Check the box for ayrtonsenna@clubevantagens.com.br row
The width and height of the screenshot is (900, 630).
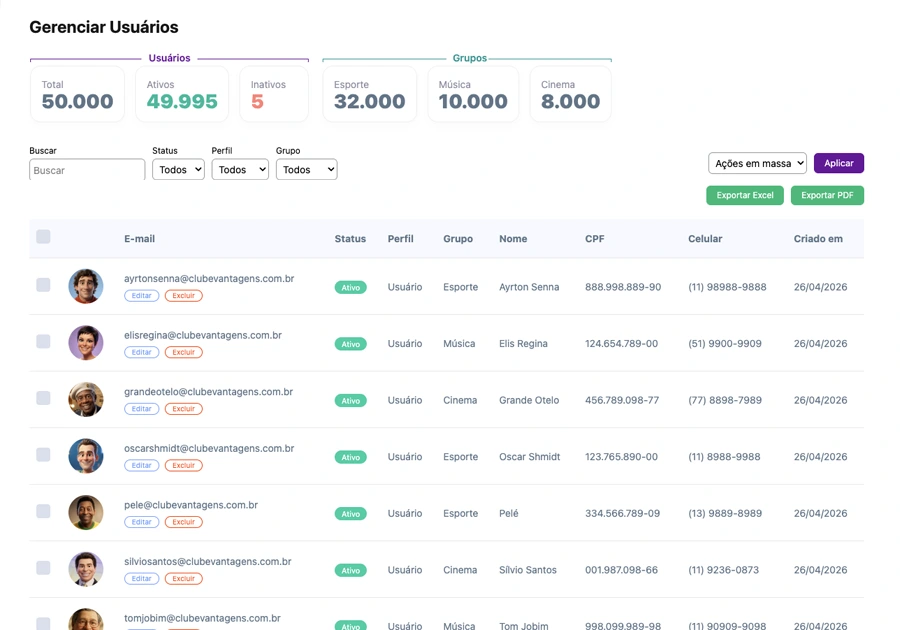click(43, 285)
